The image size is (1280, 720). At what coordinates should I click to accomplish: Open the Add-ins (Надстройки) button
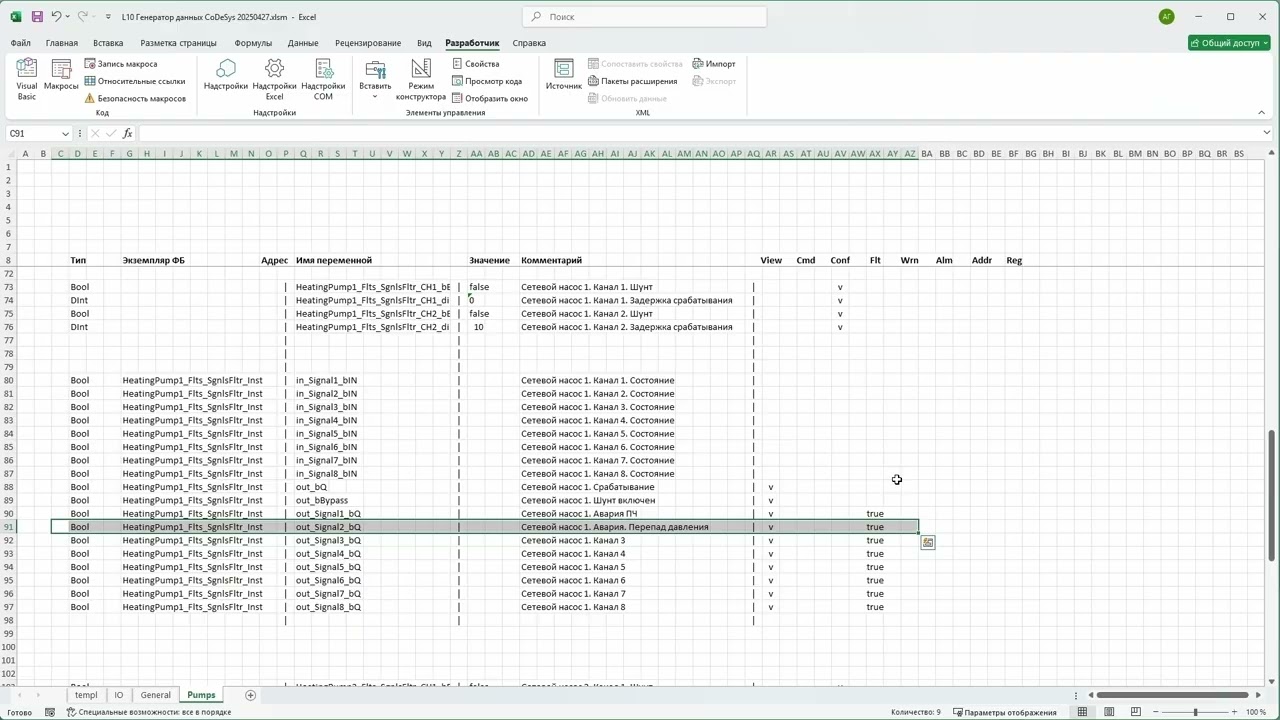[x=226, y=76]
